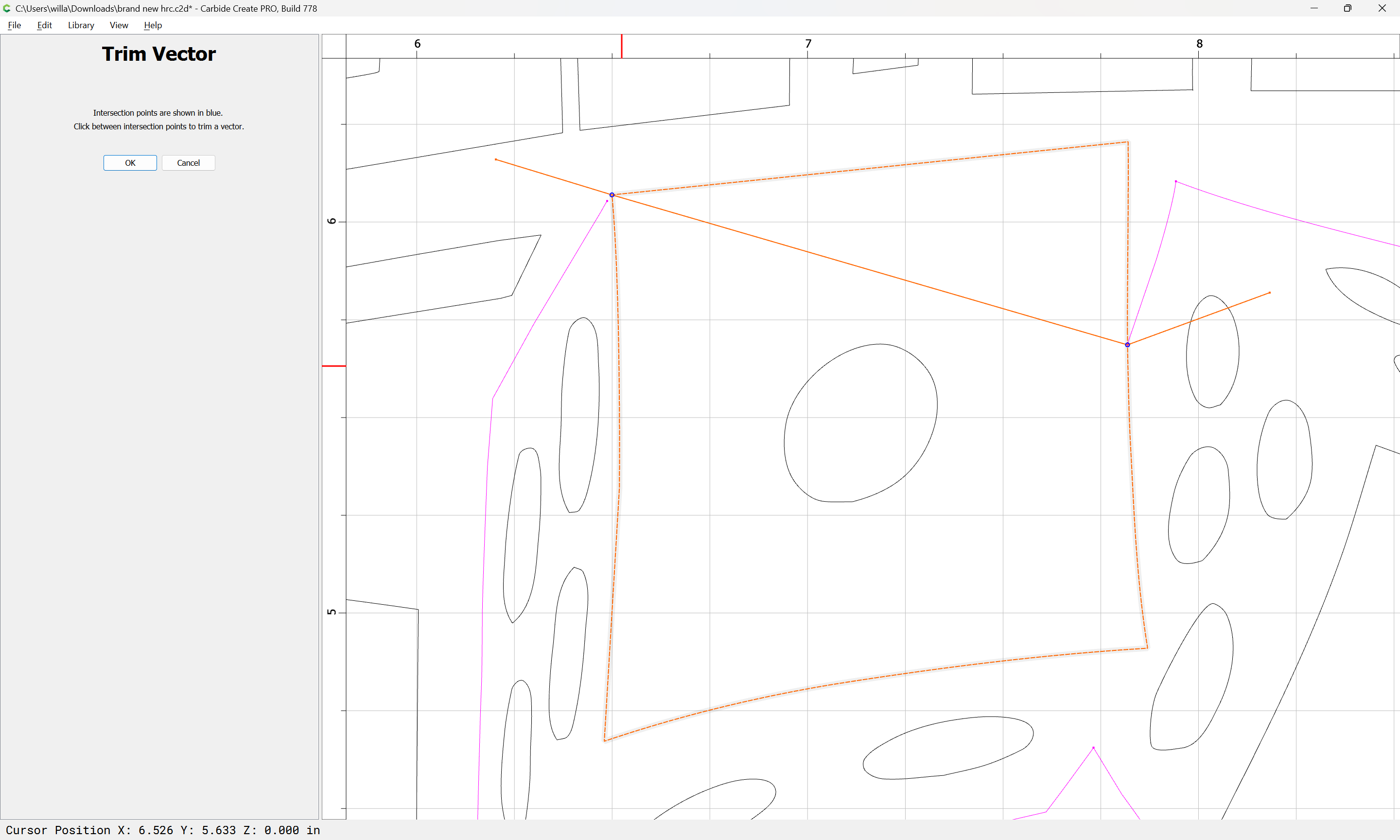Minimize the Carbide Create window

coord(1314,8)
